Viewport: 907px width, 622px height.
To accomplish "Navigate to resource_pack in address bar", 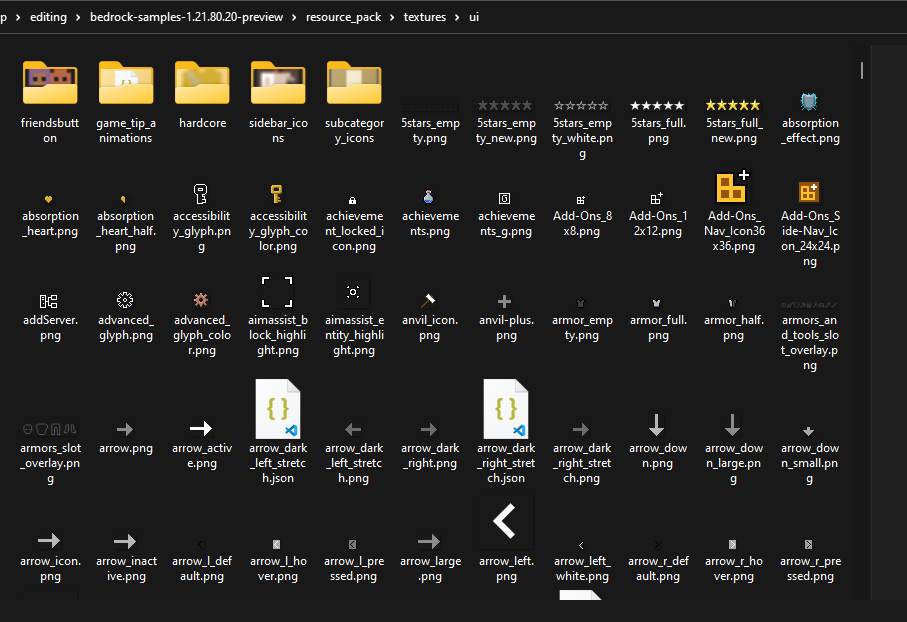I will pos(344,17).
